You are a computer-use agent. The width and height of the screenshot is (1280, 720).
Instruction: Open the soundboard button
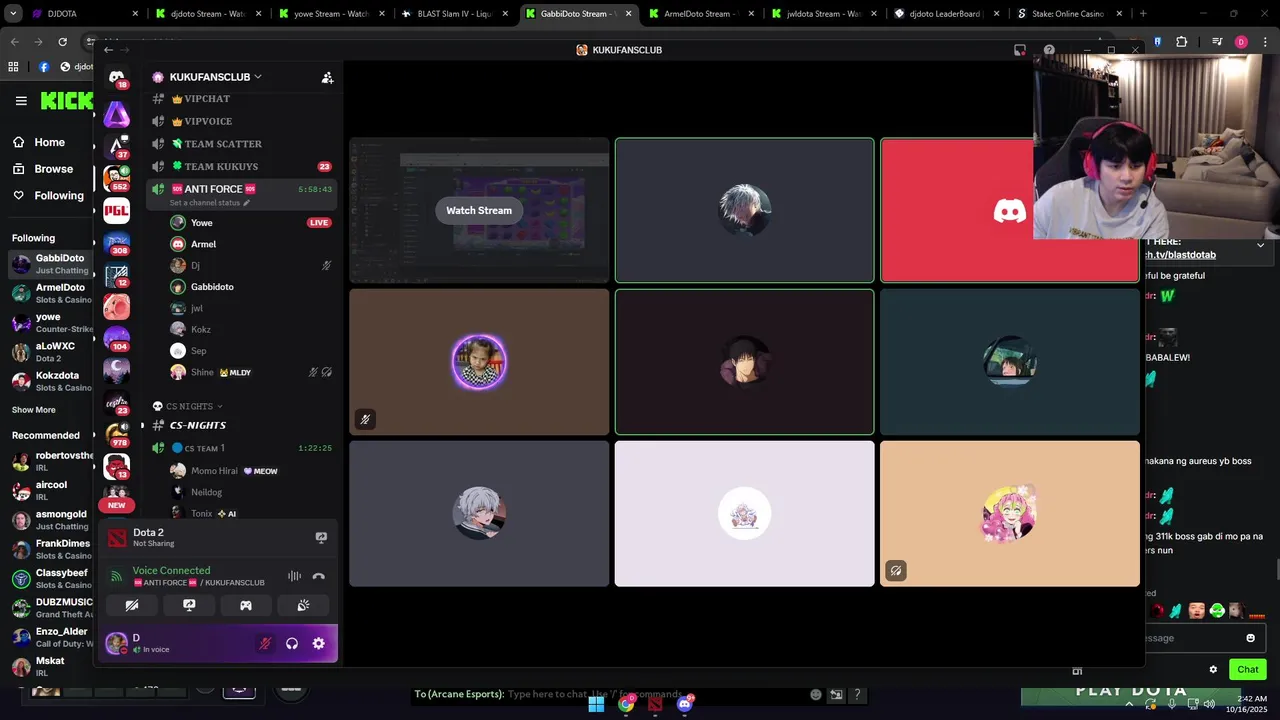(303, 605)
